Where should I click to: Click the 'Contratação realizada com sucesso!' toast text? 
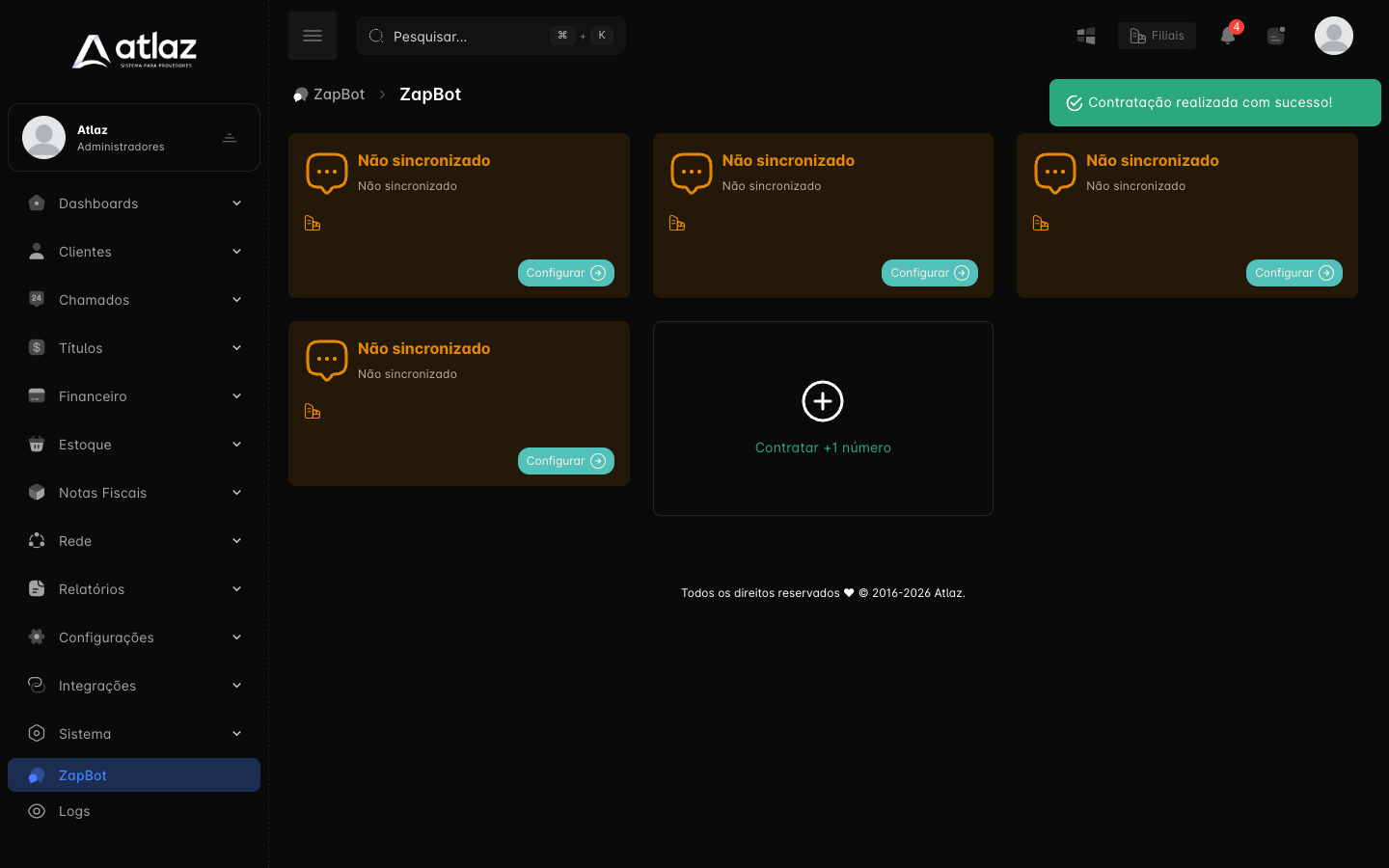pyautogui.click(x=1211, y=102)
